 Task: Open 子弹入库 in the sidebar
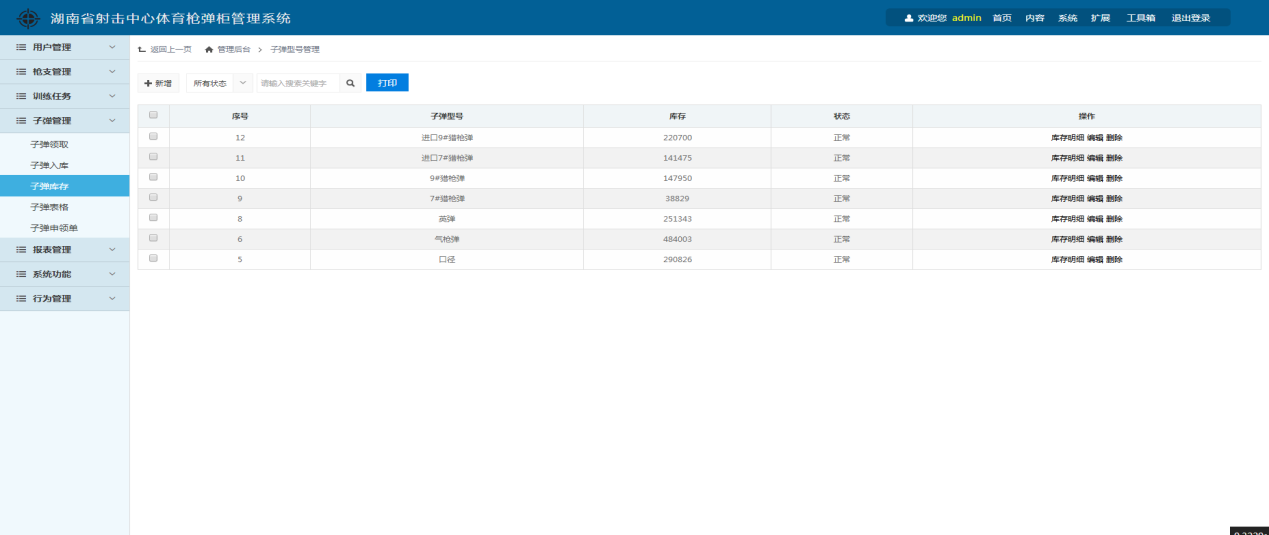tap(49, 165)
